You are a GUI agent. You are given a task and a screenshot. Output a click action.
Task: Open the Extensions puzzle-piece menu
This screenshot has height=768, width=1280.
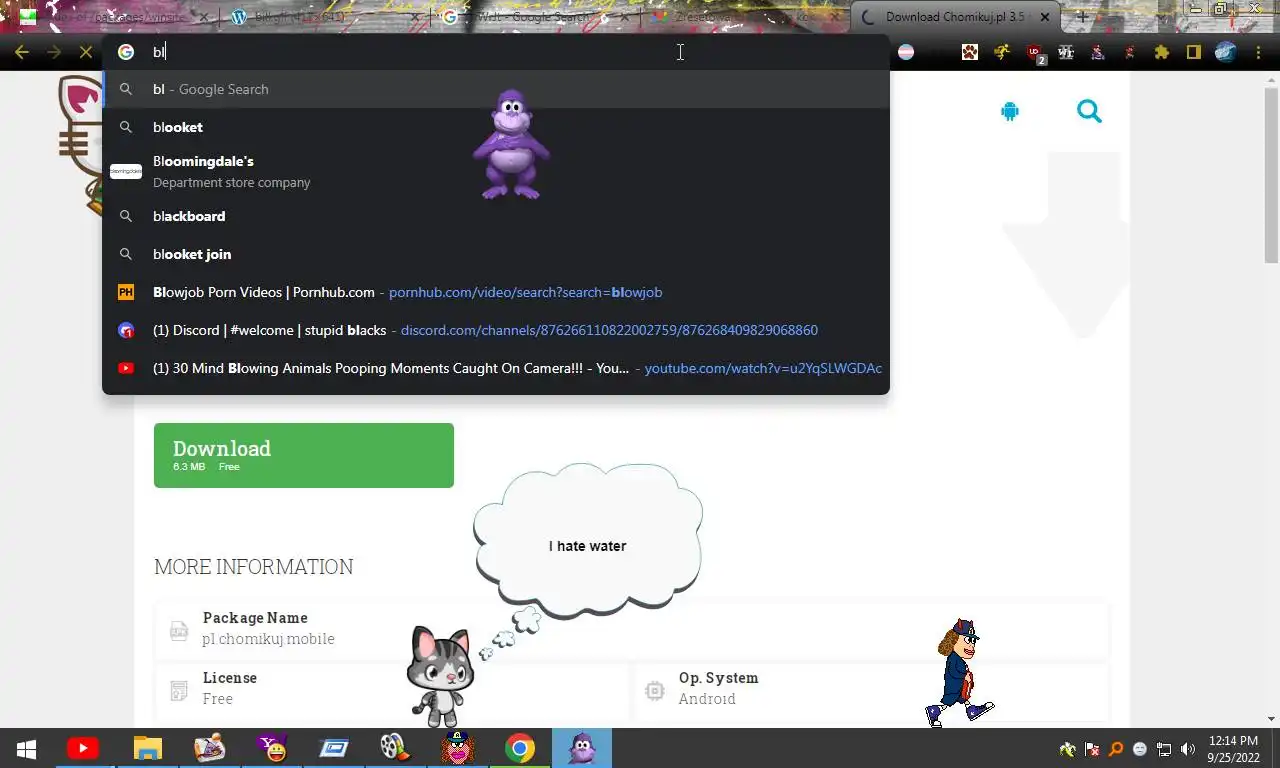[1161, 52]
